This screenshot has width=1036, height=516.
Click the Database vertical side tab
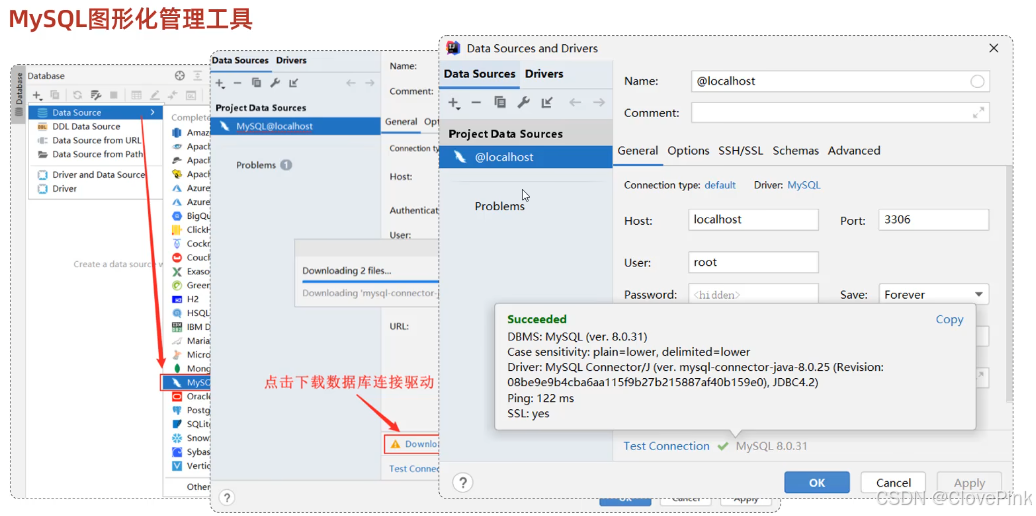(x=19, y=92)
